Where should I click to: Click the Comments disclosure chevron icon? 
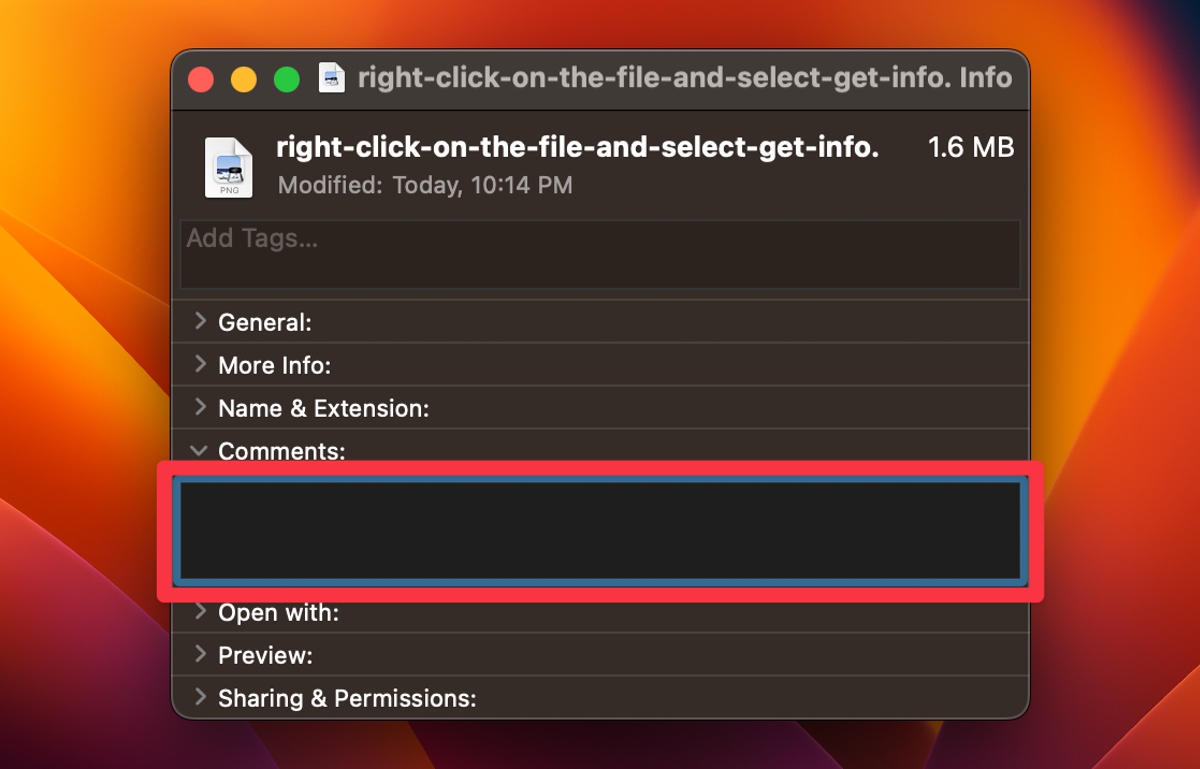(198, 450)
